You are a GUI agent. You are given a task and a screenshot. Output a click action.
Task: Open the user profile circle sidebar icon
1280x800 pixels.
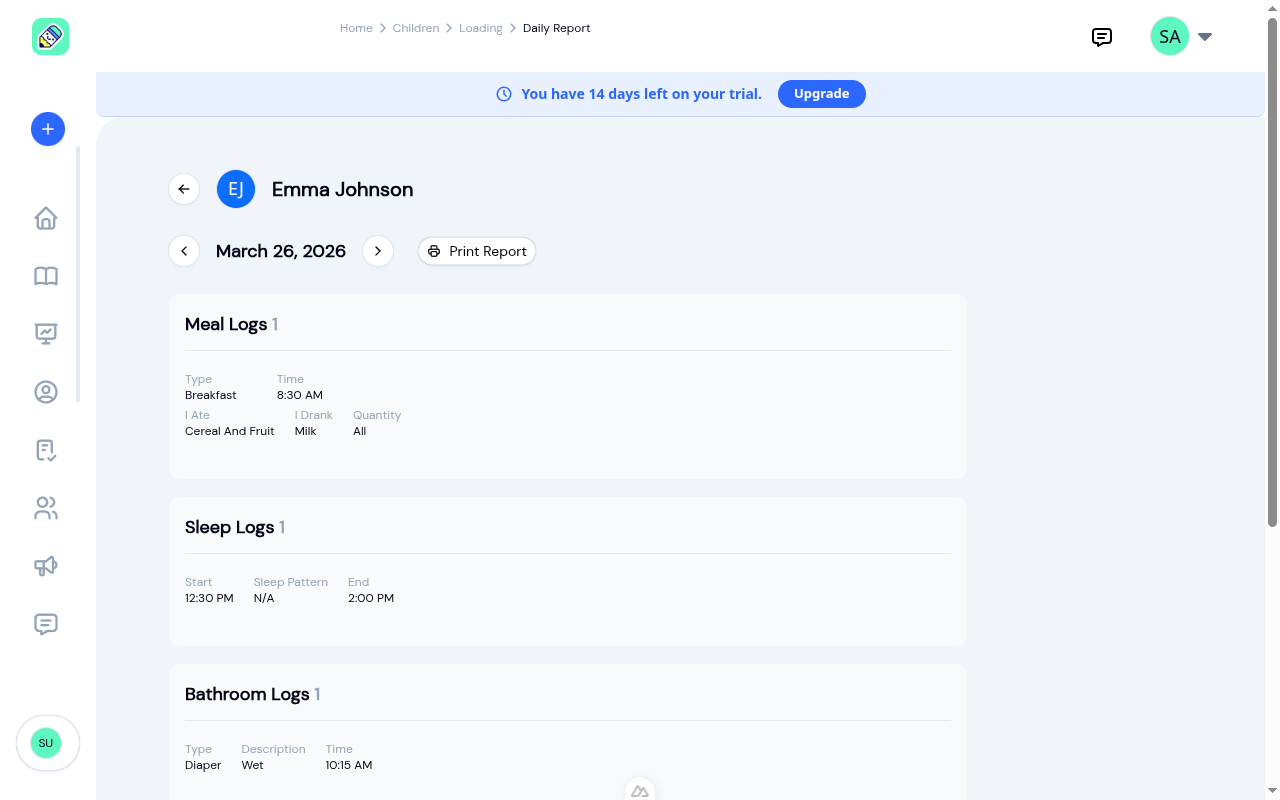point(46,392)
